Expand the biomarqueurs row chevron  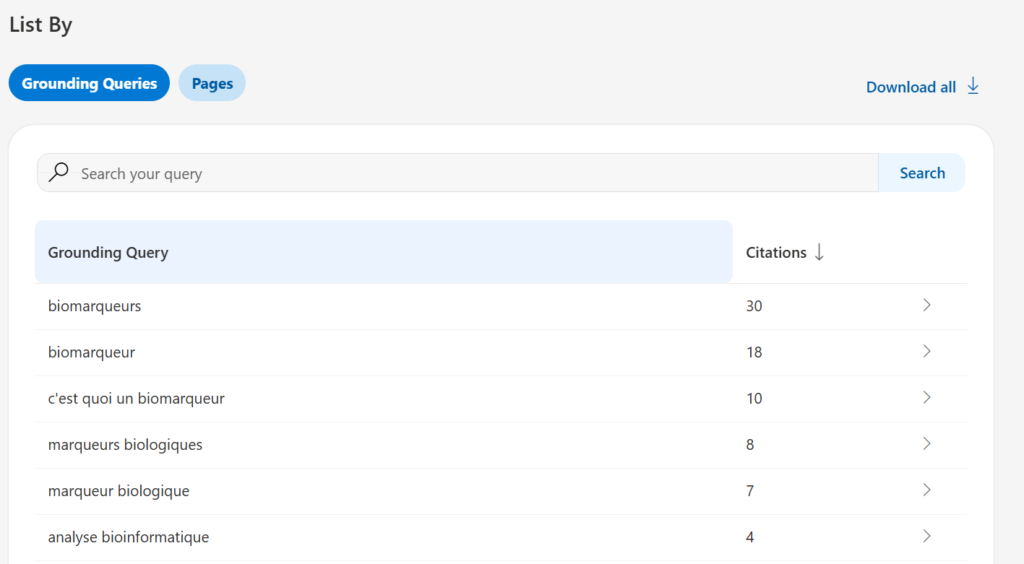pos(926,305)
